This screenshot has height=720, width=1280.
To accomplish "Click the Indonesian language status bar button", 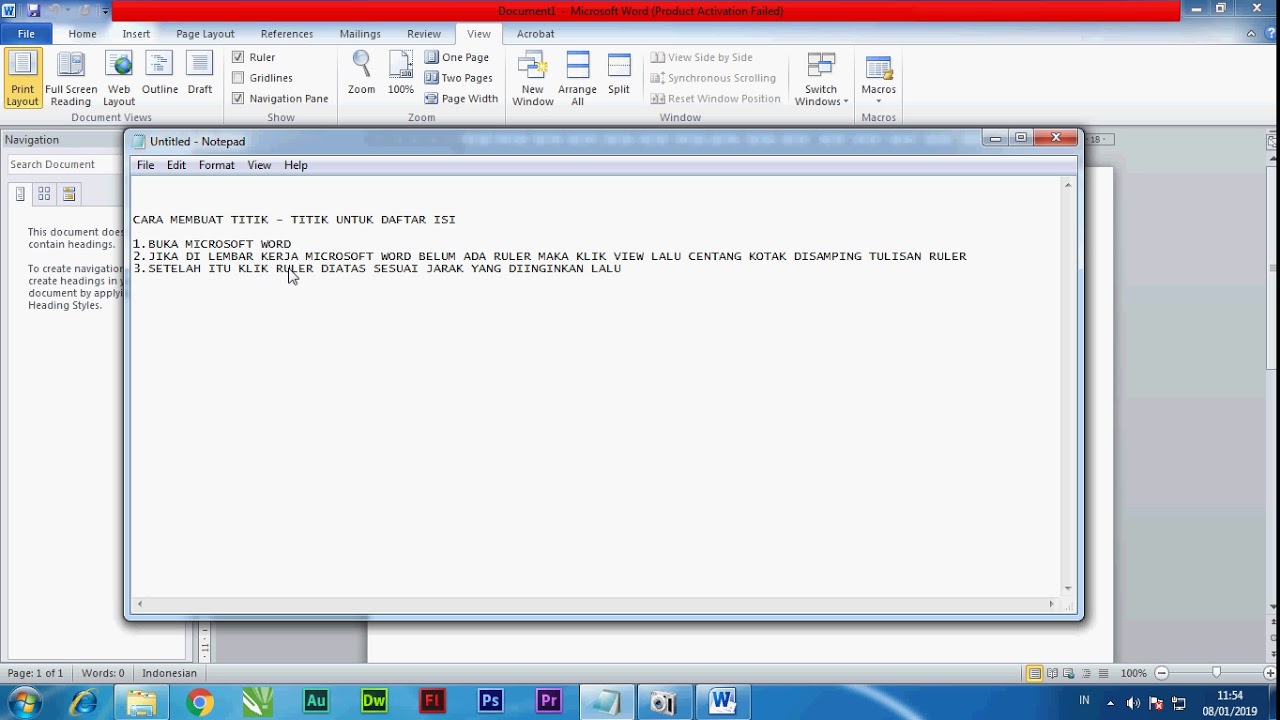I will [169, 673].
